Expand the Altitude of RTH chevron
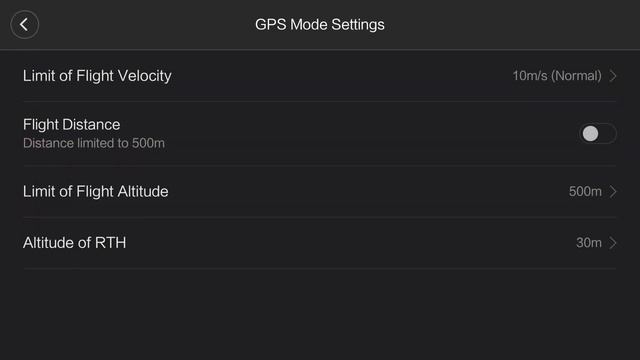Image resolution: width=640 pixels, height=360 pixels. pos(613,243)
